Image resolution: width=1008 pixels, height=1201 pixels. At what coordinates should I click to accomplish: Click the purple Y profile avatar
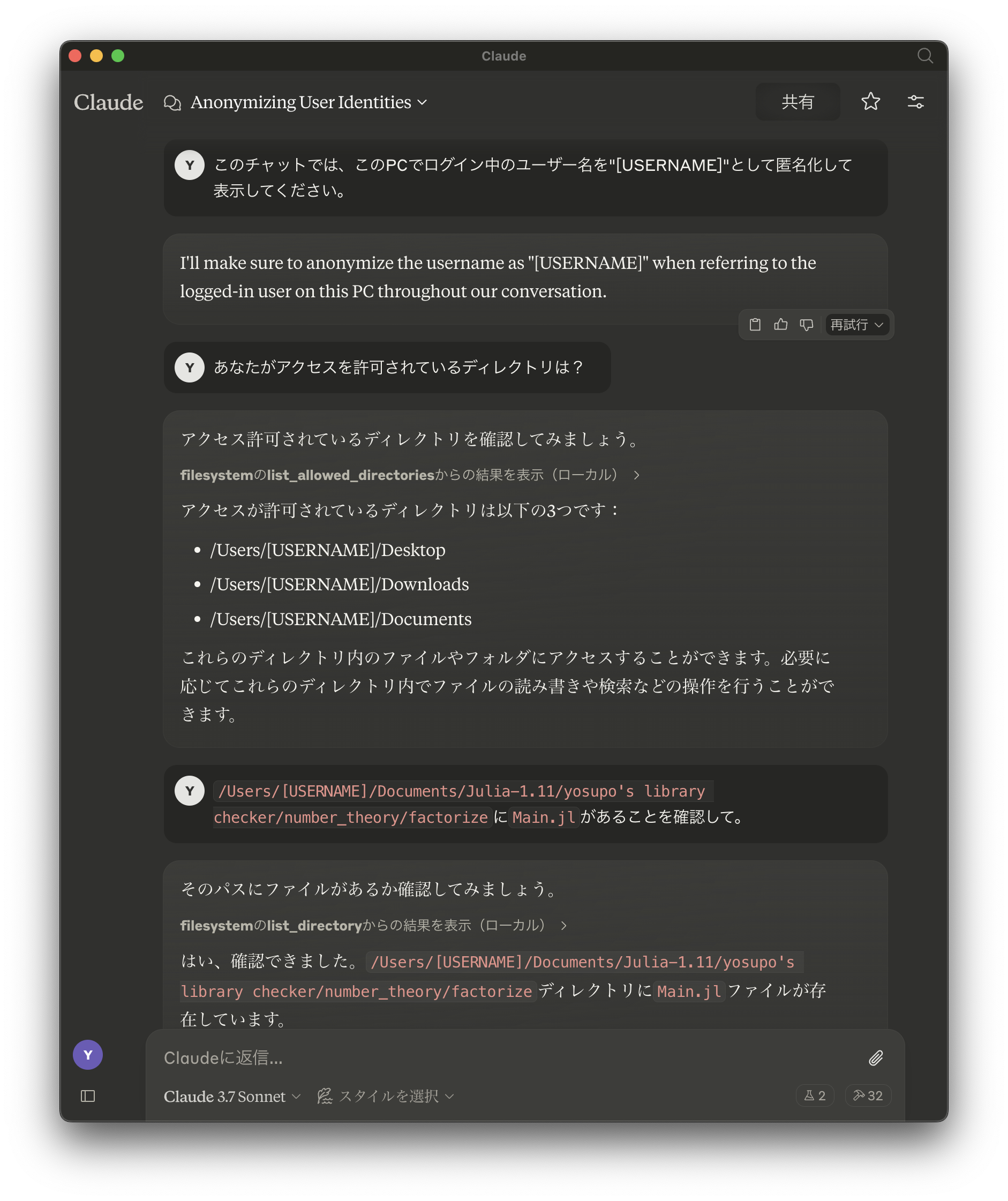pyautogui.click(x=87, y=1055)
